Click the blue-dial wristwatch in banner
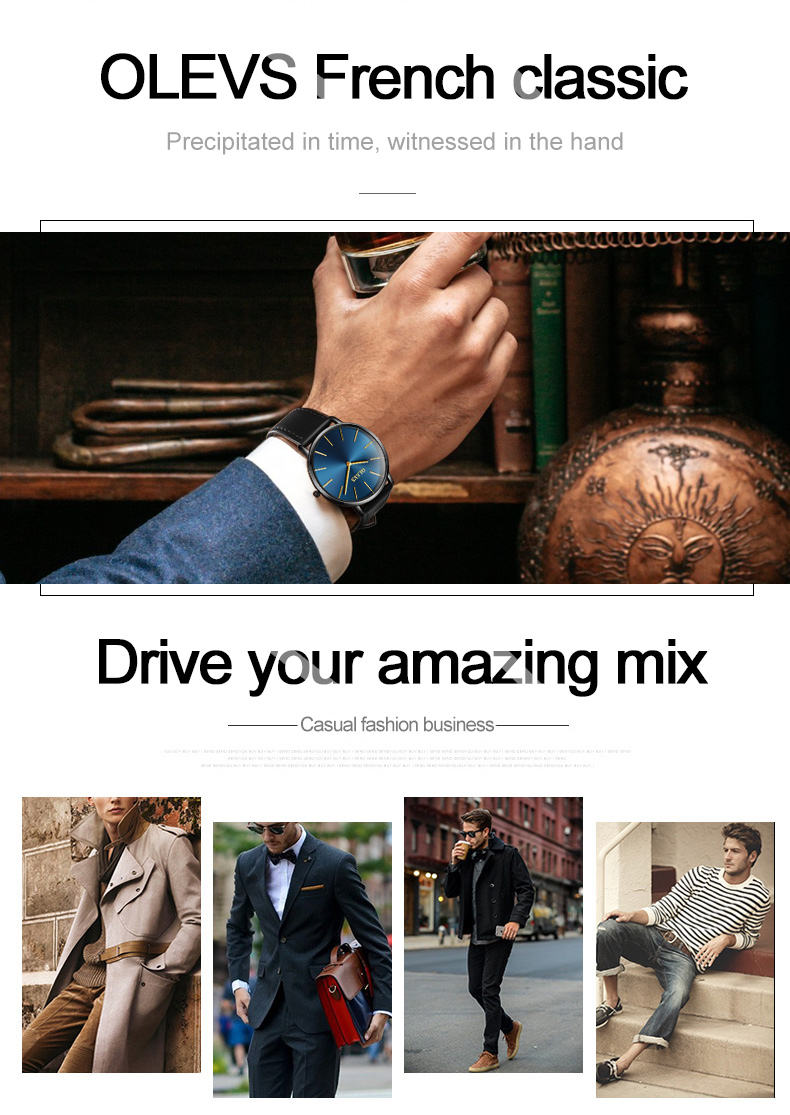This screenshot has width=790, height=1115. [349, 464]
